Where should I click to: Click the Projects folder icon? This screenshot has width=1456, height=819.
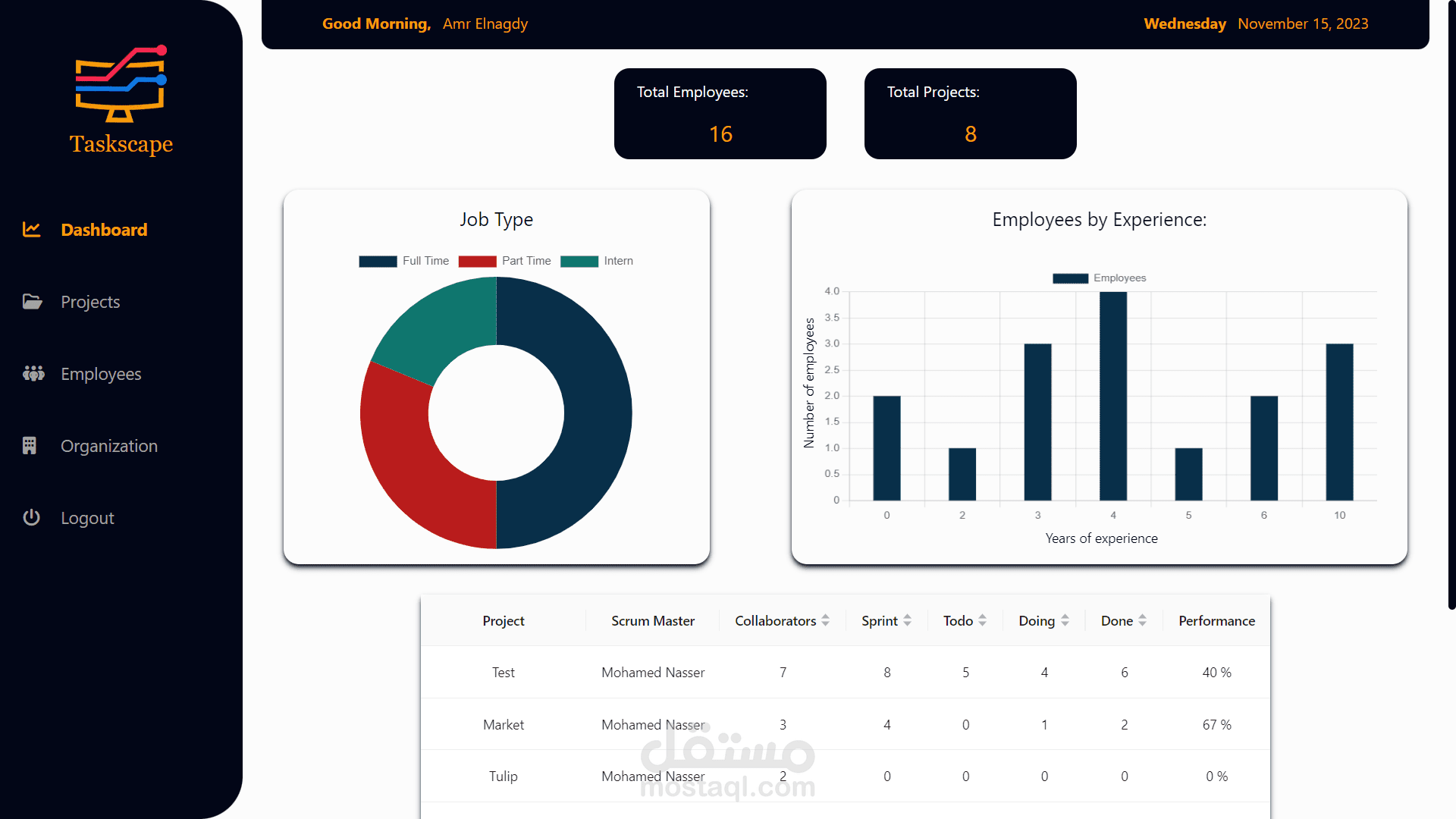click(32, 301)
